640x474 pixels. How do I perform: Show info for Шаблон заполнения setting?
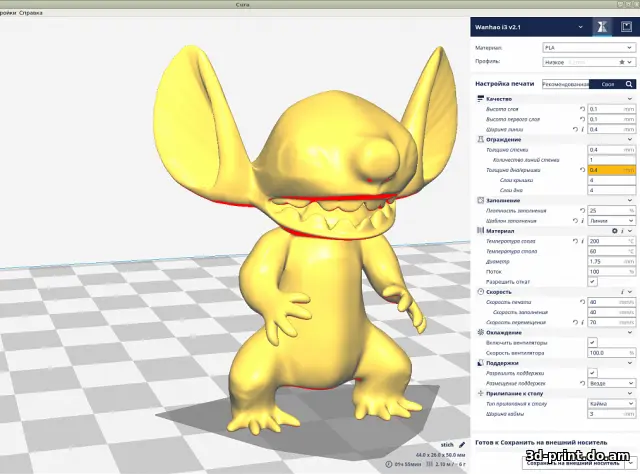click(582, 221)
